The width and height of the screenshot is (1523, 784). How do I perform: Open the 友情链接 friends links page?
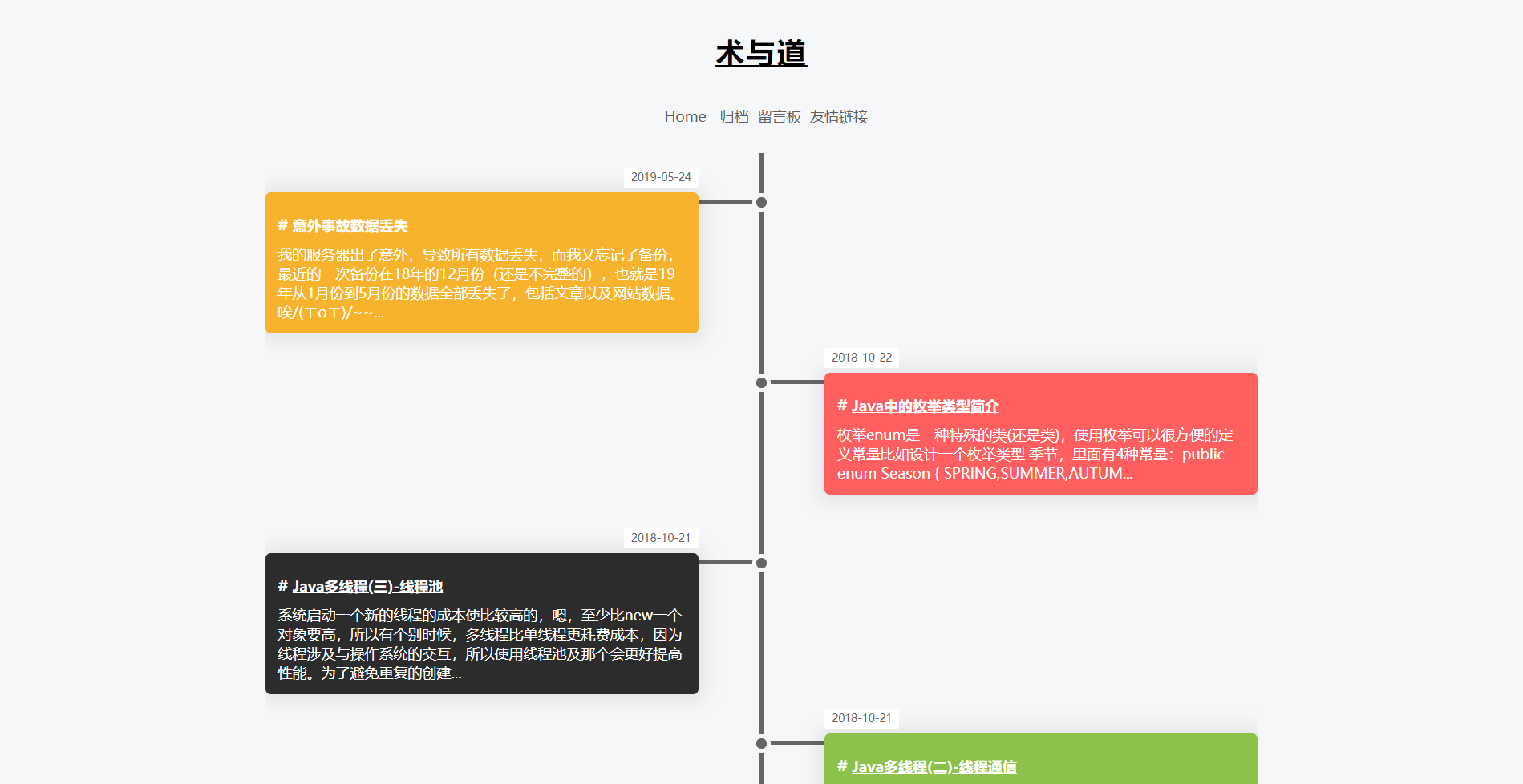(838, 117)
